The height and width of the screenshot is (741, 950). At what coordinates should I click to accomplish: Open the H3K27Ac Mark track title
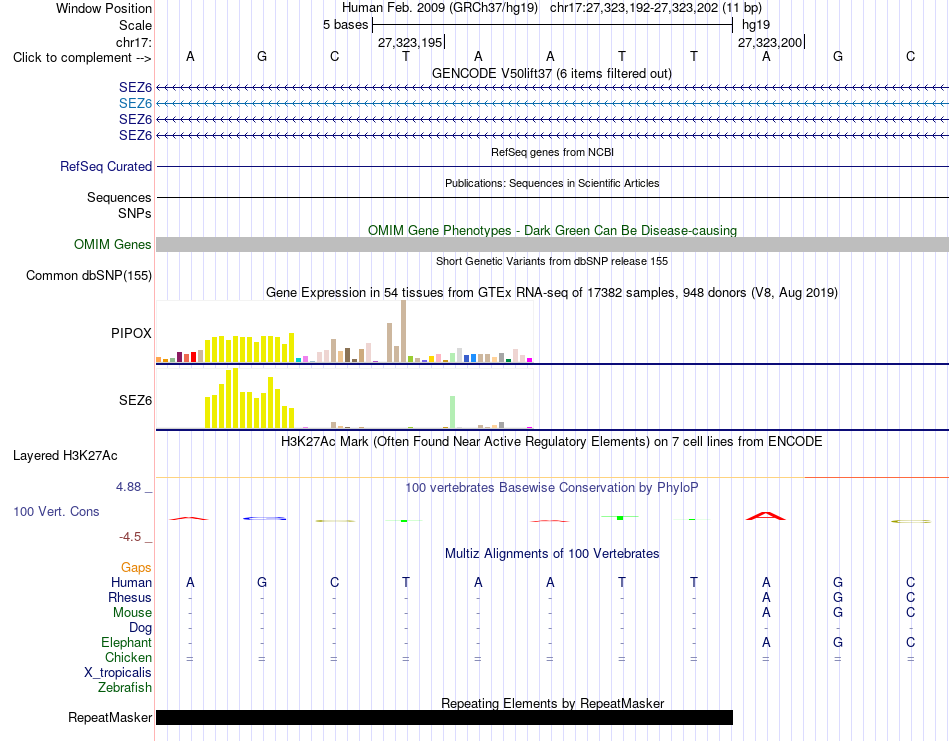[552, 441]
